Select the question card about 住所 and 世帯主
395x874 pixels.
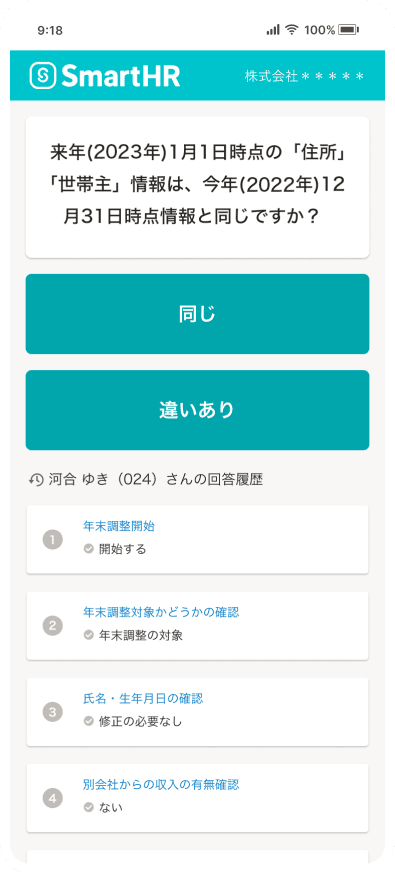click(x=197, y=187)
